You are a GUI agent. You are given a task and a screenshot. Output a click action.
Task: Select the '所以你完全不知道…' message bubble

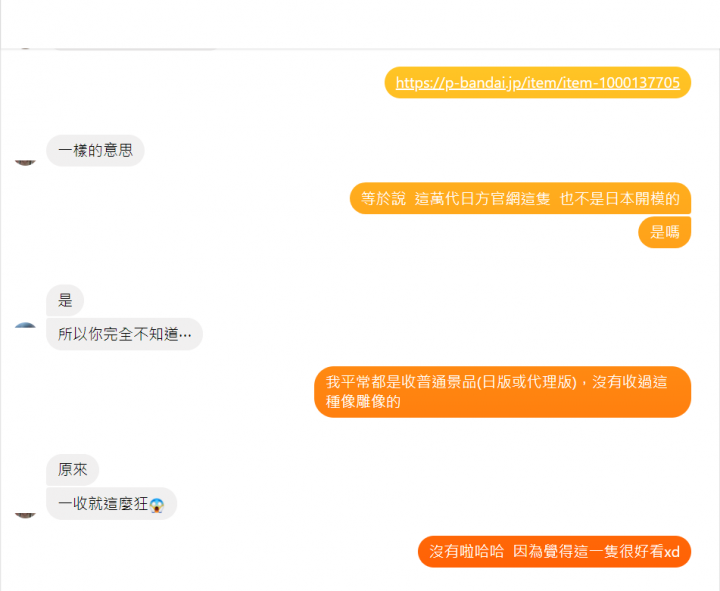click(124, 334)
